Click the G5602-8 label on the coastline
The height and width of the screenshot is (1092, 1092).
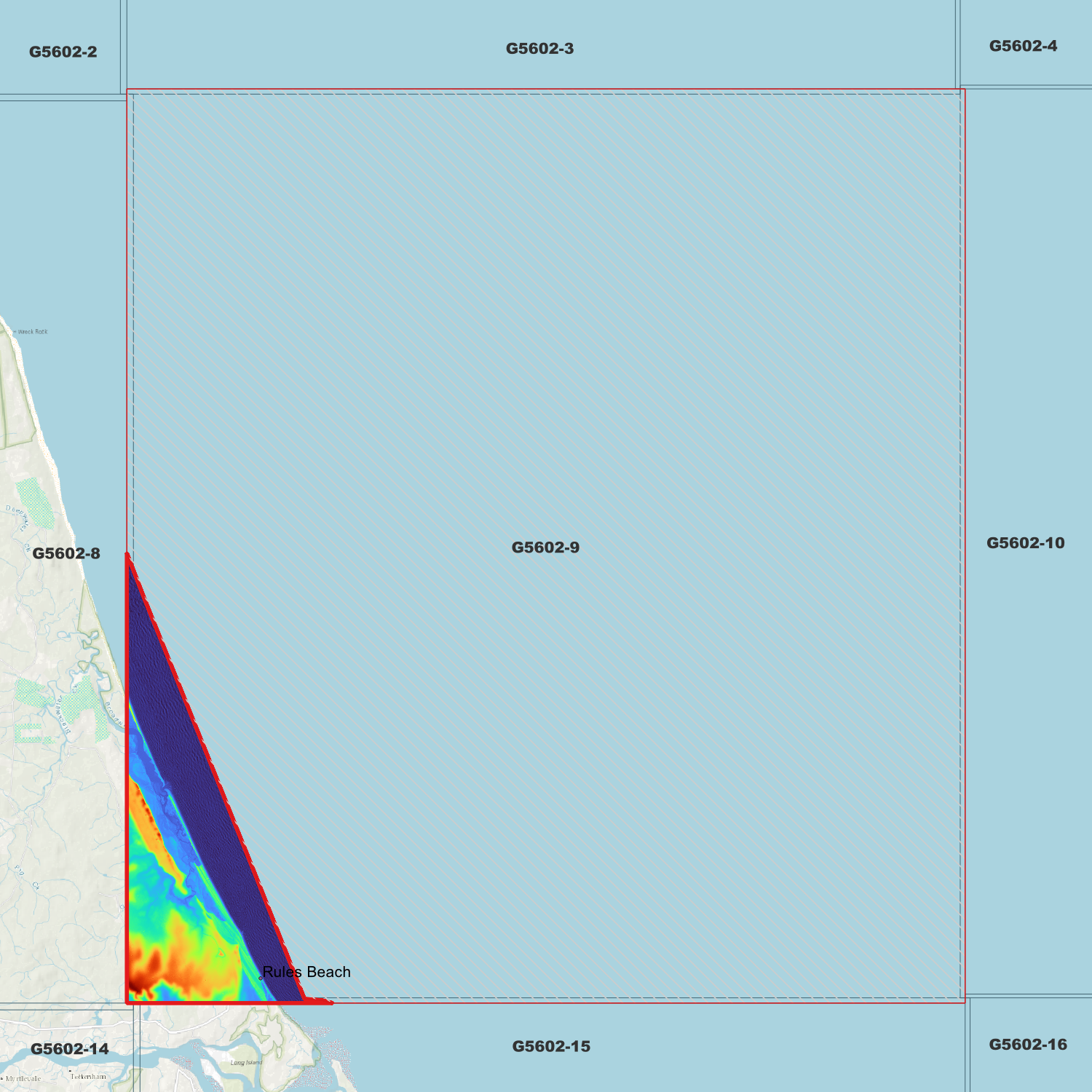pyautogui.click(x=67, y=554)
